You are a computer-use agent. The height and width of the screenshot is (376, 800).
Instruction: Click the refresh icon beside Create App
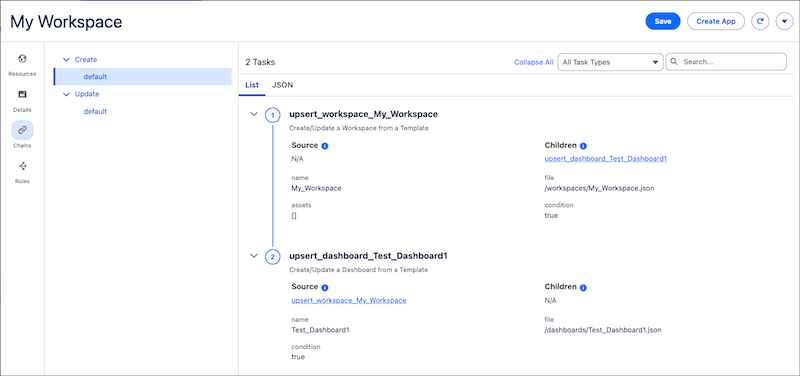coord(760,21)
